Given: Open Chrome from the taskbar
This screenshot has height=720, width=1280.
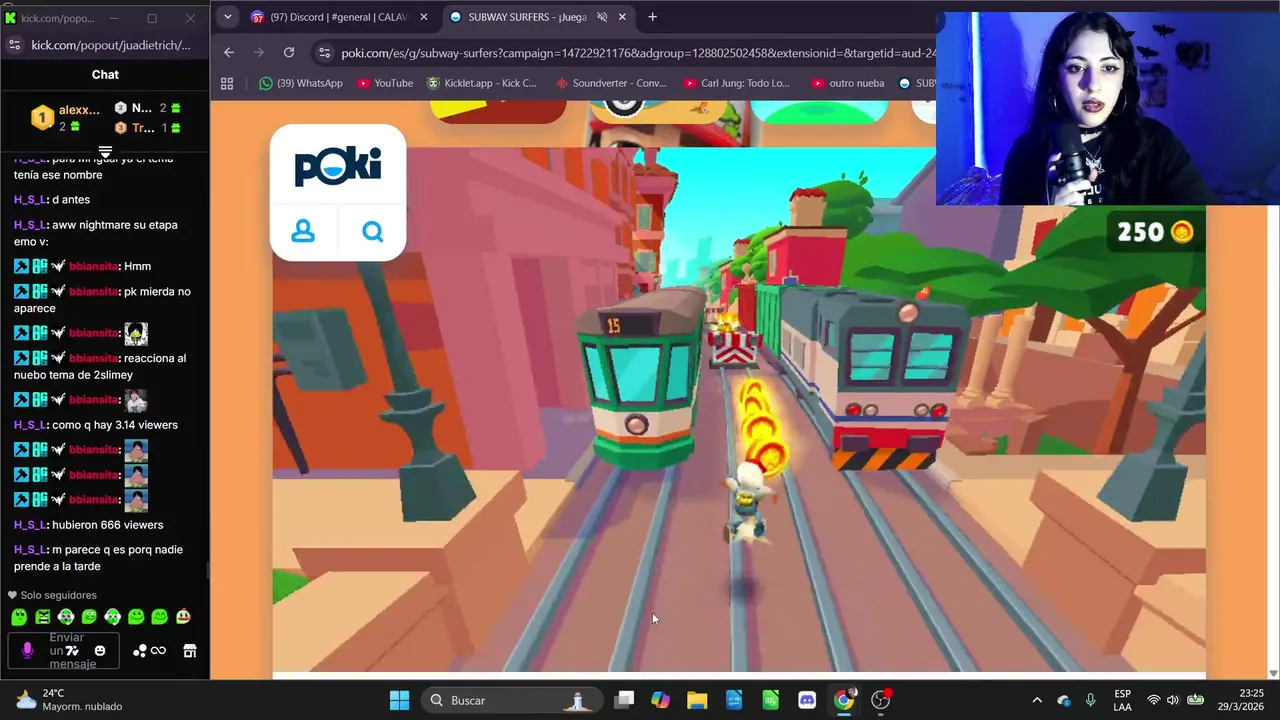Looking at the screenshot, I should click(x=844, y=700).
